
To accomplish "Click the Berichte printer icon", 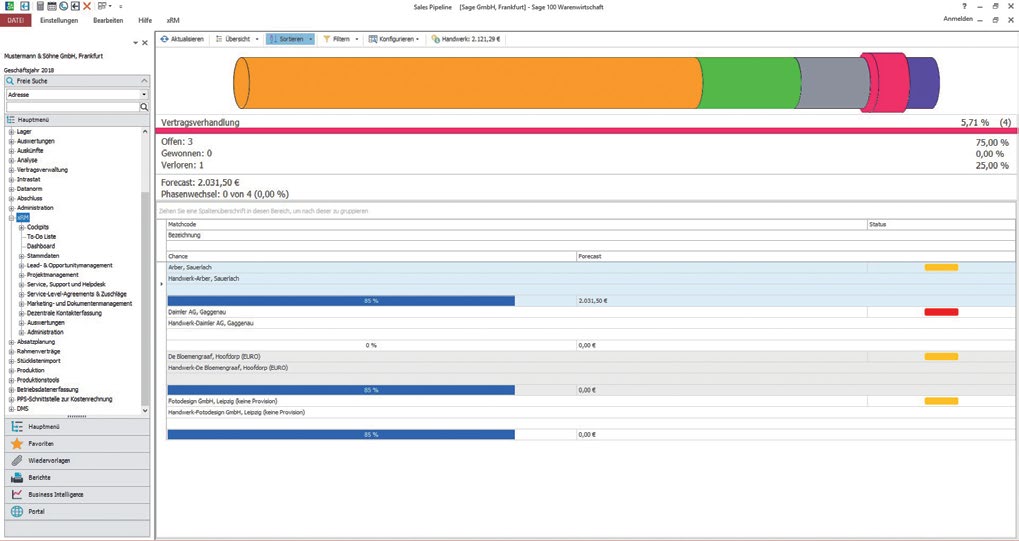I will pos(17,477).
